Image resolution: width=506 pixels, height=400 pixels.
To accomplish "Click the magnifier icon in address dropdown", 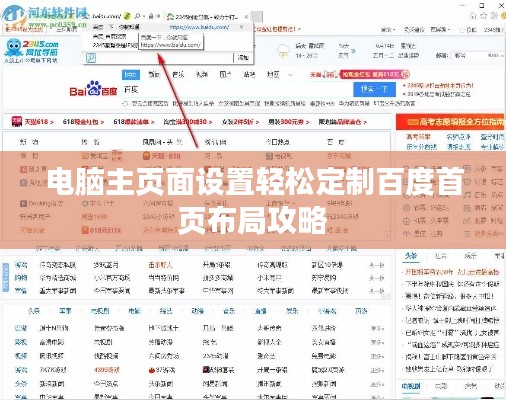I will (x=91, y=58).
